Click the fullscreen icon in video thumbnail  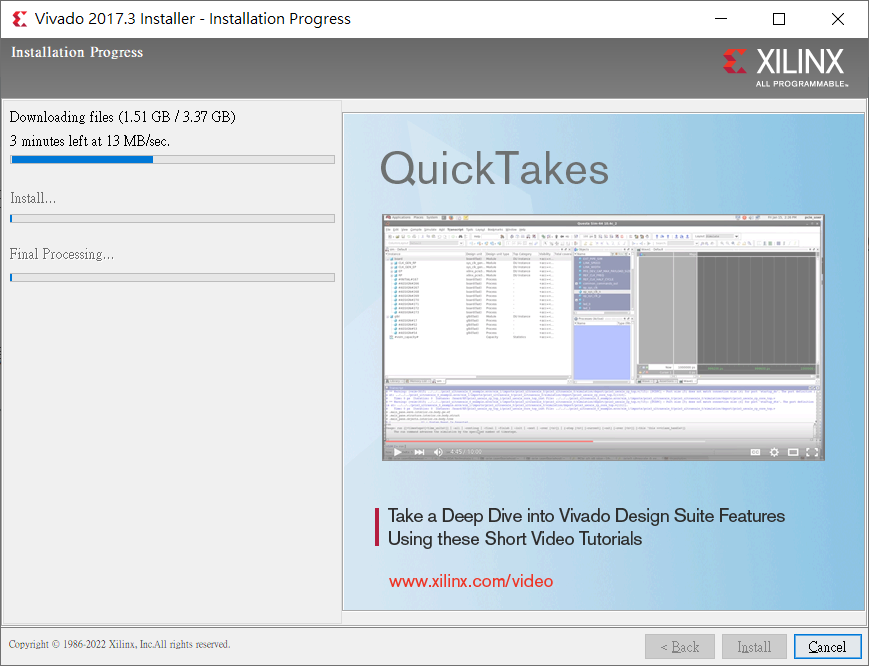(812, 452)
